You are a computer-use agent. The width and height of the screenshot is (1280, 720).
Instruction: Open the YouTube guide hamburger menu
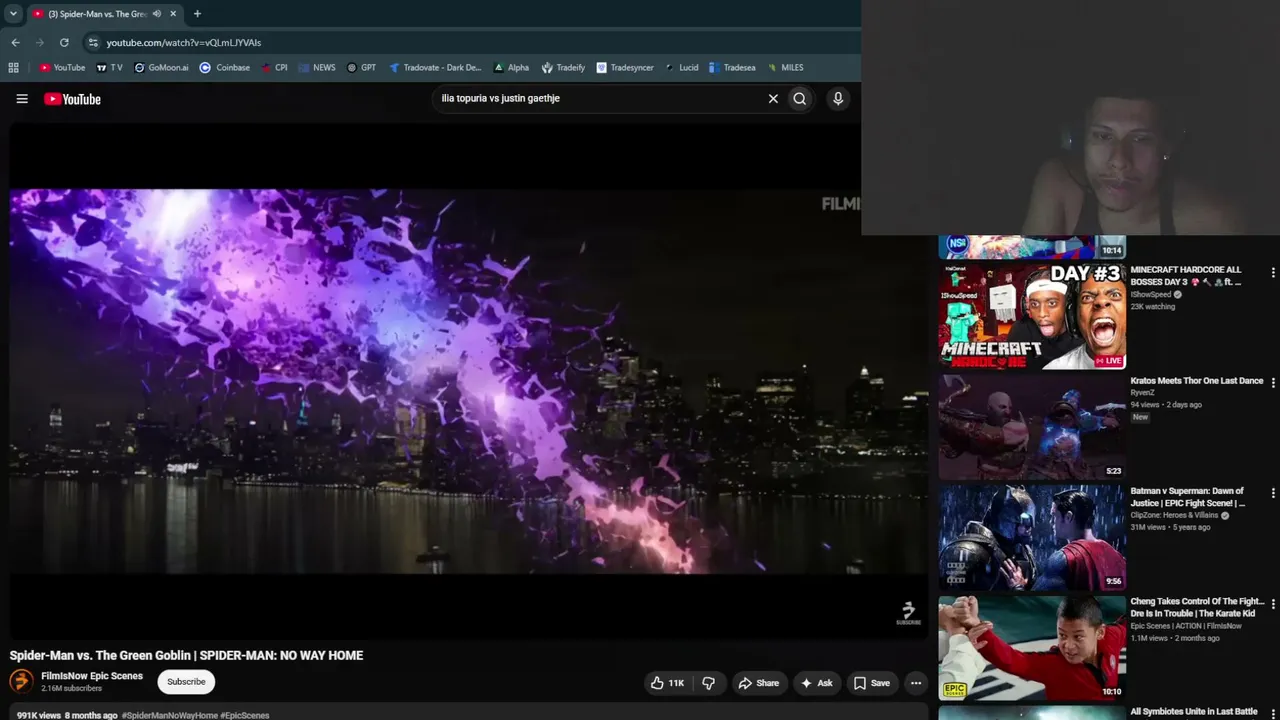pyautogui.click(x=22, y=99)
